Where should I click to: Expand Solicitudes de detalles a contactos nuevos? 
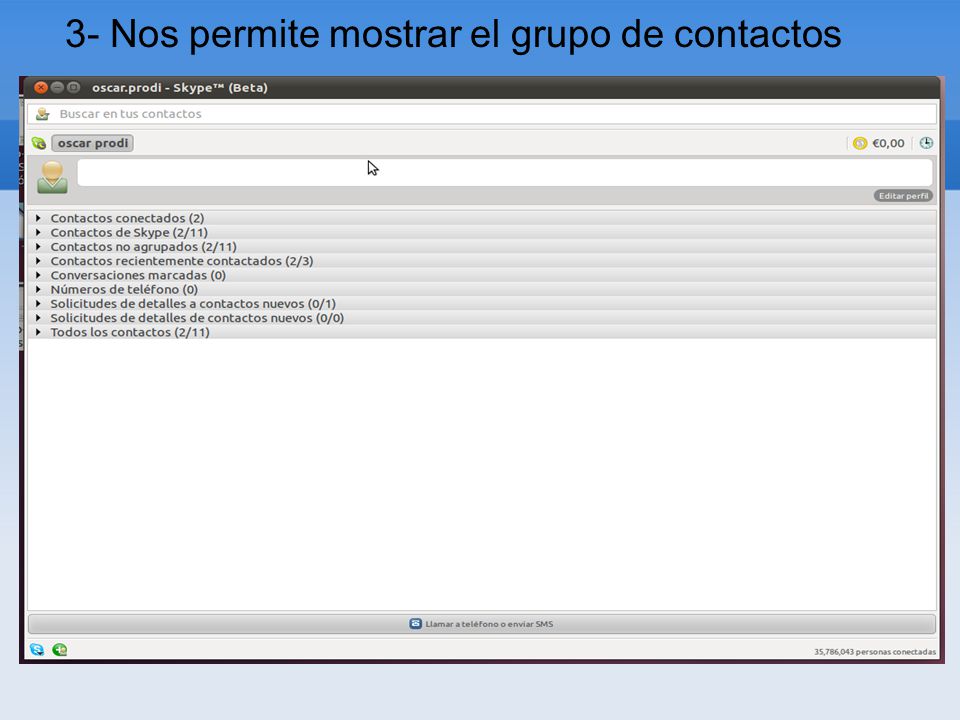38,304
